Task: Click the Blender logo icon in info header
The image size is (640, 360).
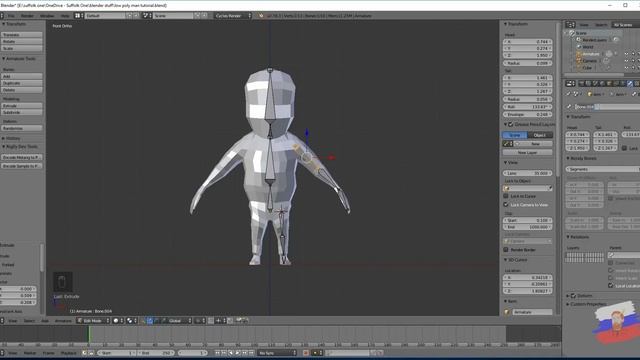Action: tap(261, 16)
